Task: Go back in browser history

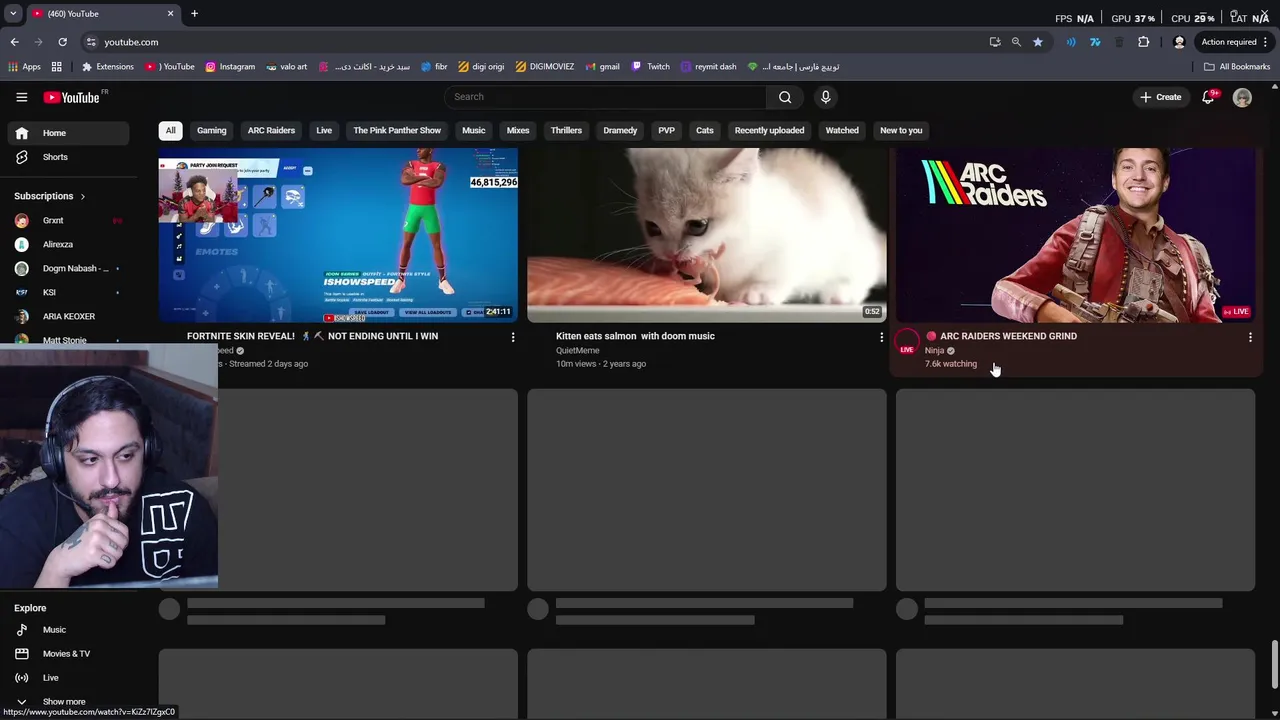Action: (14, 42)
